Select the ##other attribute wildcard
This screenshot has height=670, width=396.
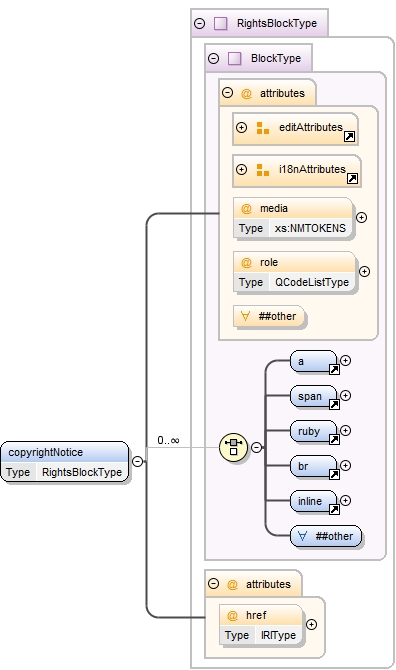tap(269, 317)
